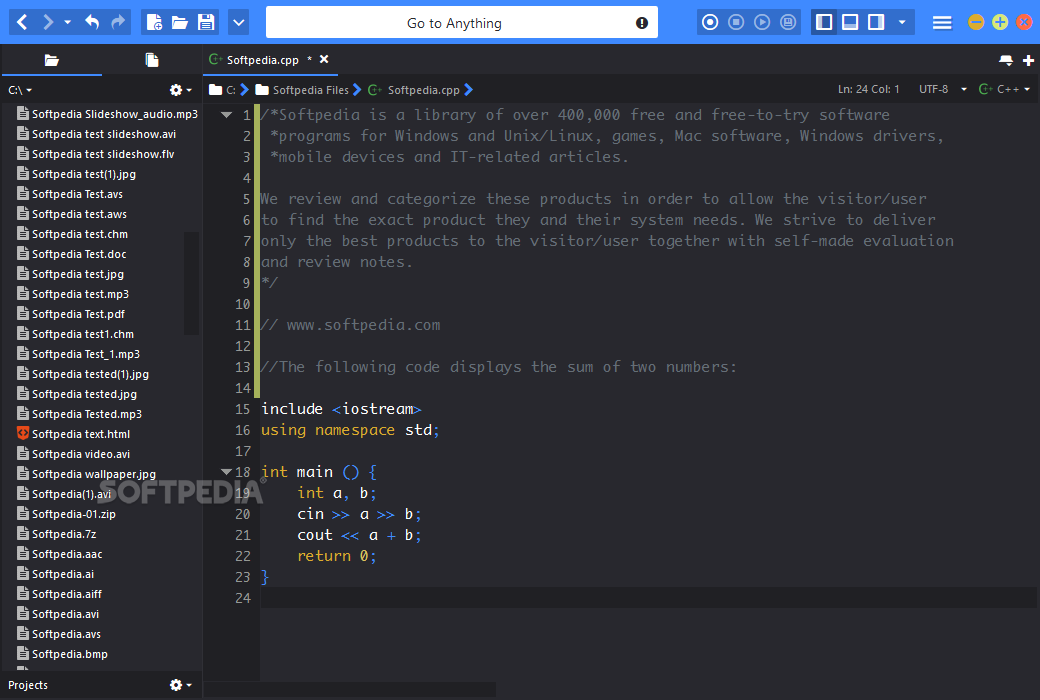This screenshot has height=700, width=1040.
Task: Play the last recorded macro
Action: pos(762,23)
